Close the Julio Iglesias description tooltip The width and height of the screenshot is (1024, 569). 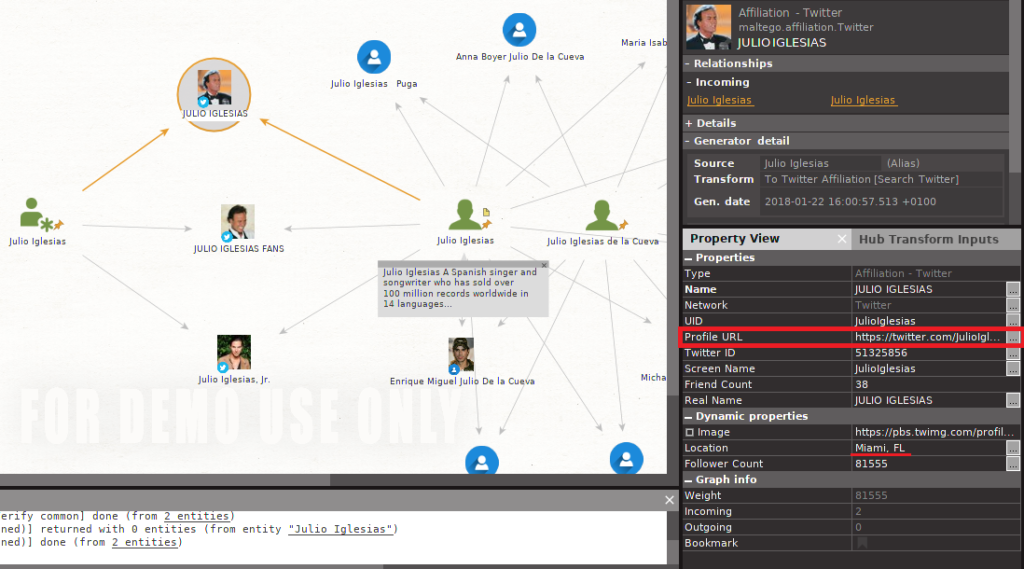(544, 265)
